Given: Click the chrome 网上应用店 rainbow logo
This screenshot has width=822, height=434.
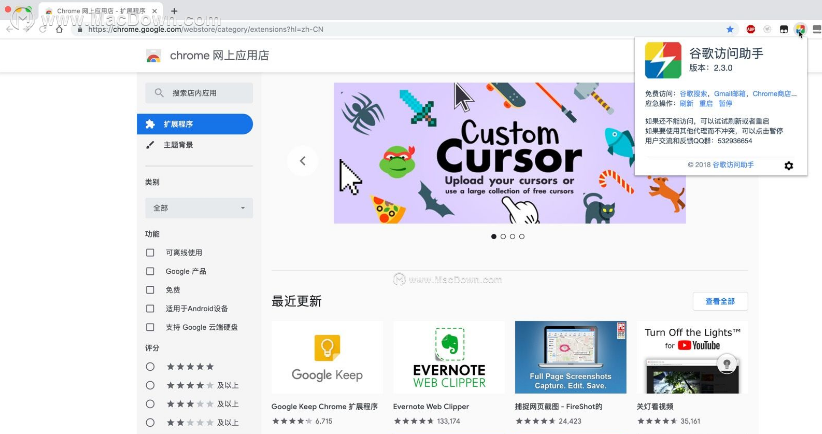Looking at the screenshot, I should coord(154,56).
